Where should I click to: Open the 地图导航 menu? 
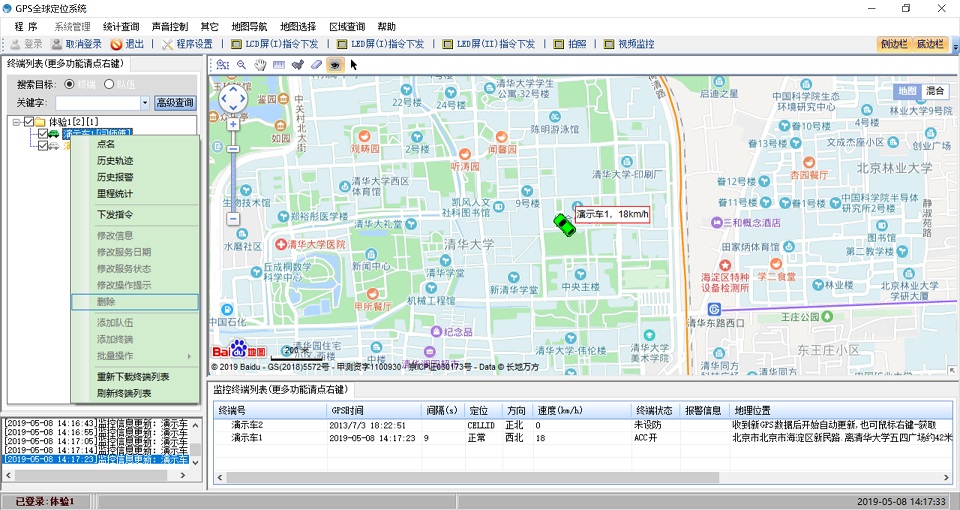(249, 26)
